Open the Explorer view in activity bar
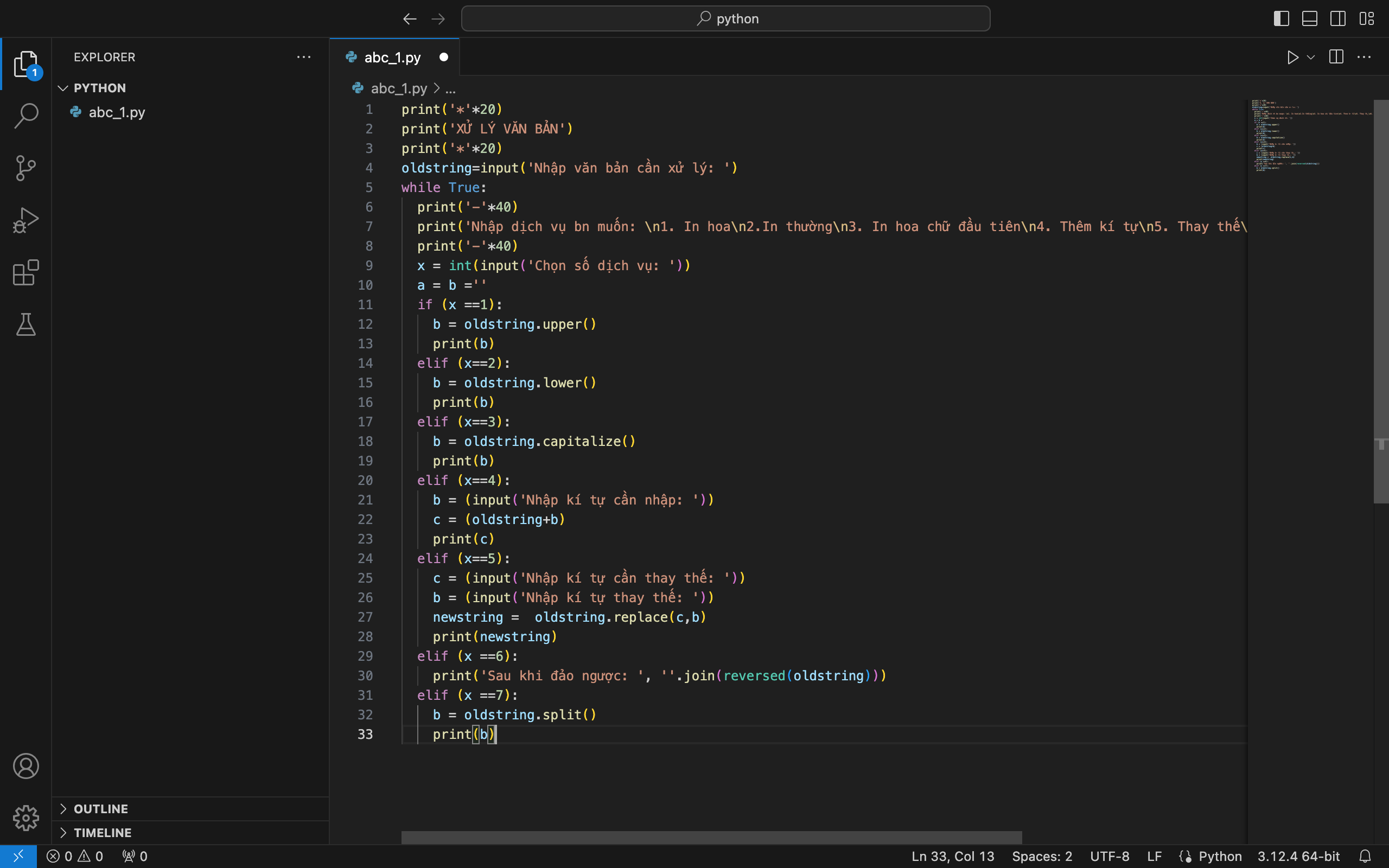Viewport: 1389px width, 868px height. tap(26, 63)
